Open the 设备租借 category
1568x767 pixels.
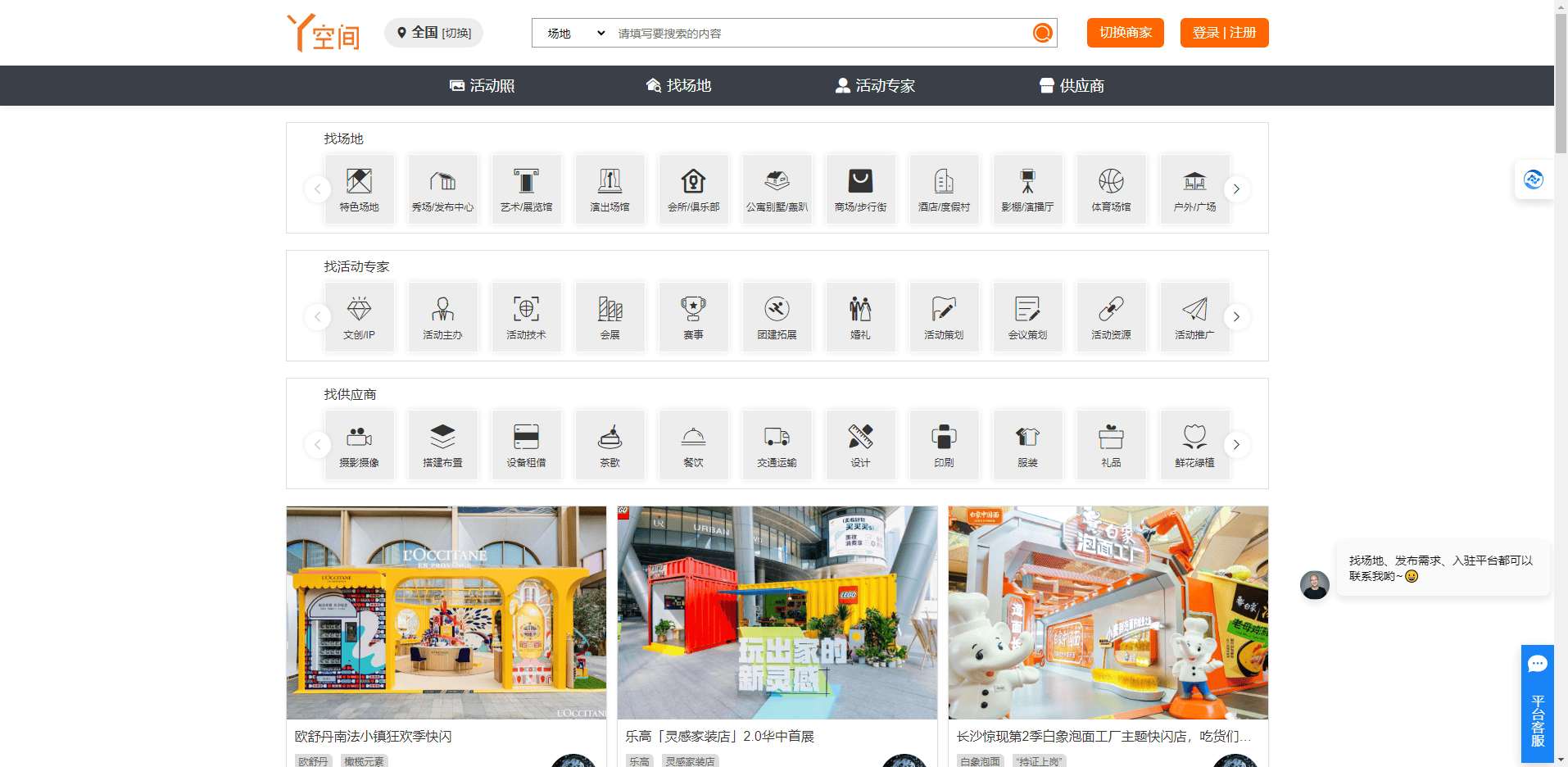pos(526,445)
